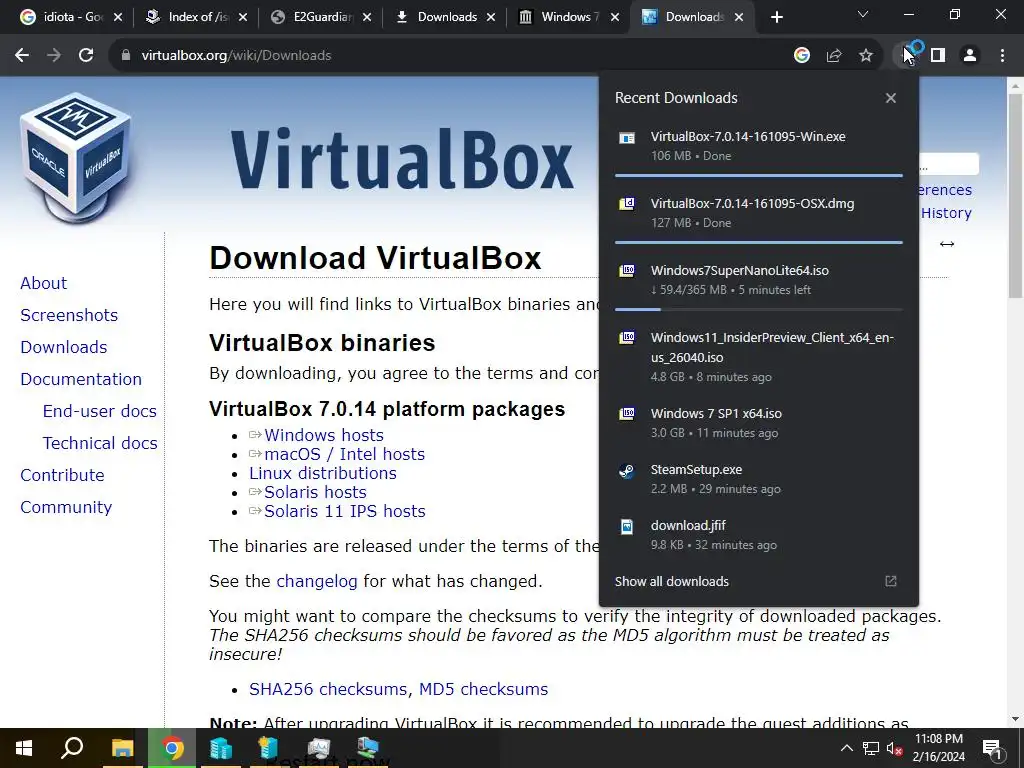
Task: Switch to the Chrome Downloads page tab
Action: tap(446, 17)
